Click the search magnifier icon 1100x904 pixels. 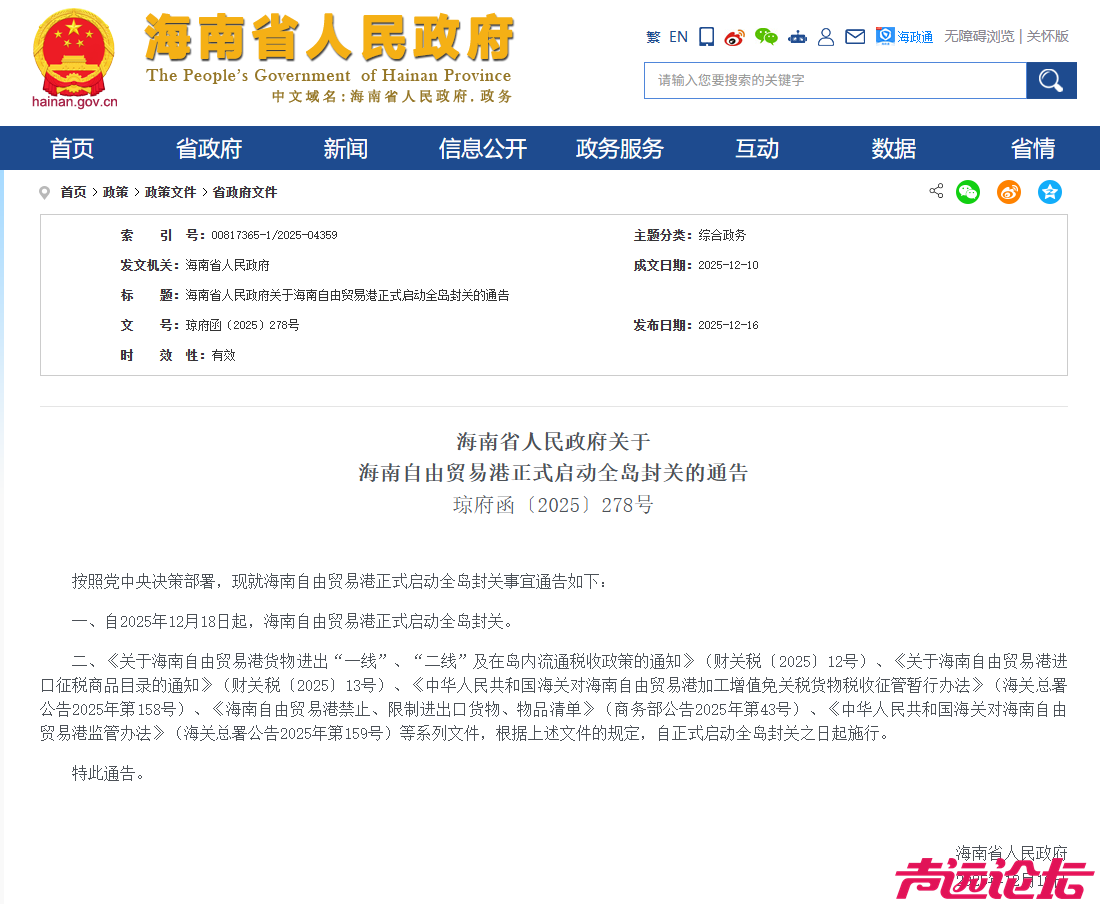coord(1051,80)
